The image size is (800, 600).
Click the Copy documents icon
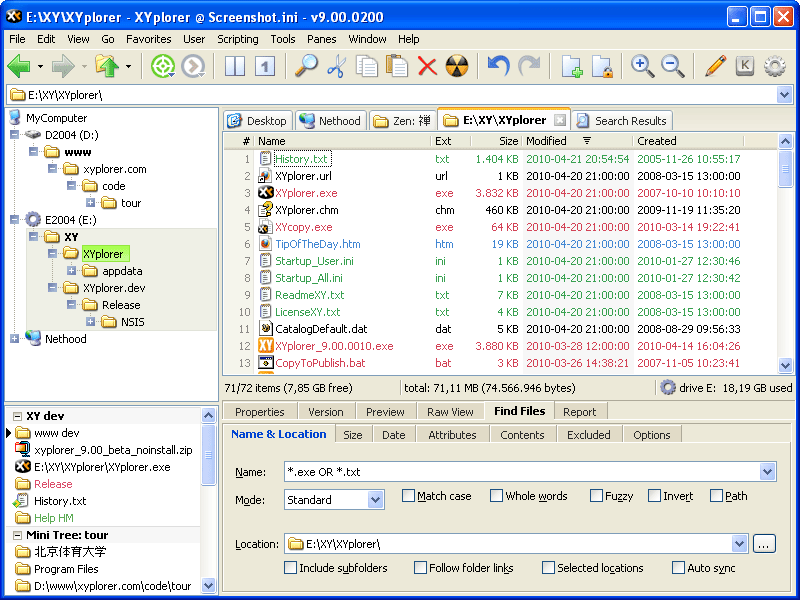pos(367,66)
